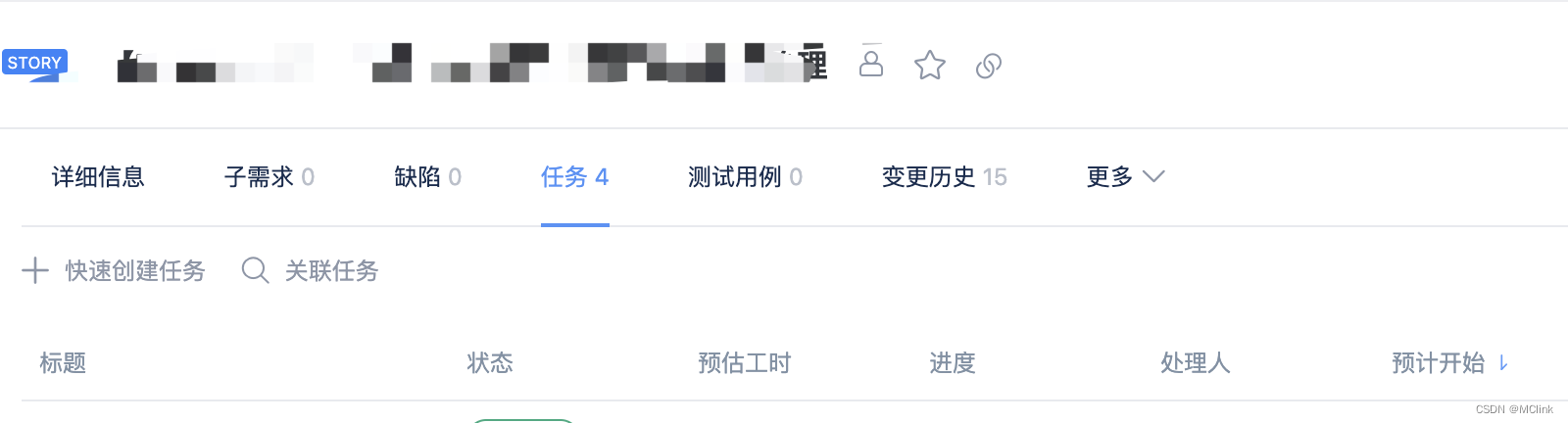Image resolution: width=1568 pixels, height=423 pixels.
Task: Toggle sort arrow on 预计开始 column
Action: (x=1503, y=363)
